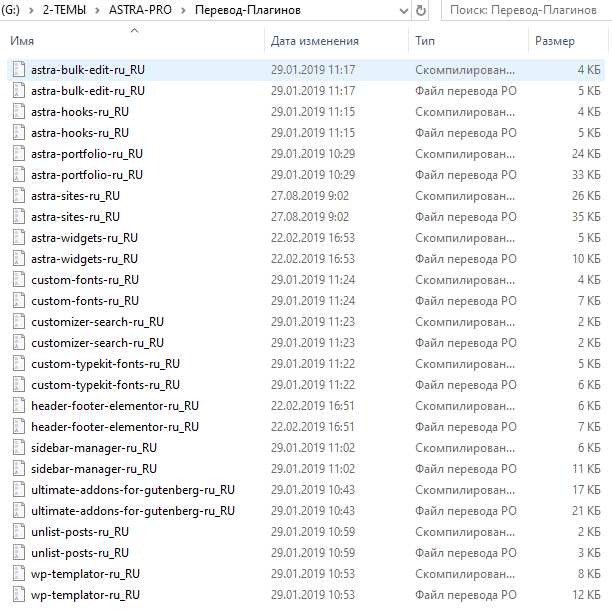Screen dimensions: 612x611
Task: Click the icon of the wp-templator-ru_RU PO file, 12 КБ
Action: (x=19, y=595)
